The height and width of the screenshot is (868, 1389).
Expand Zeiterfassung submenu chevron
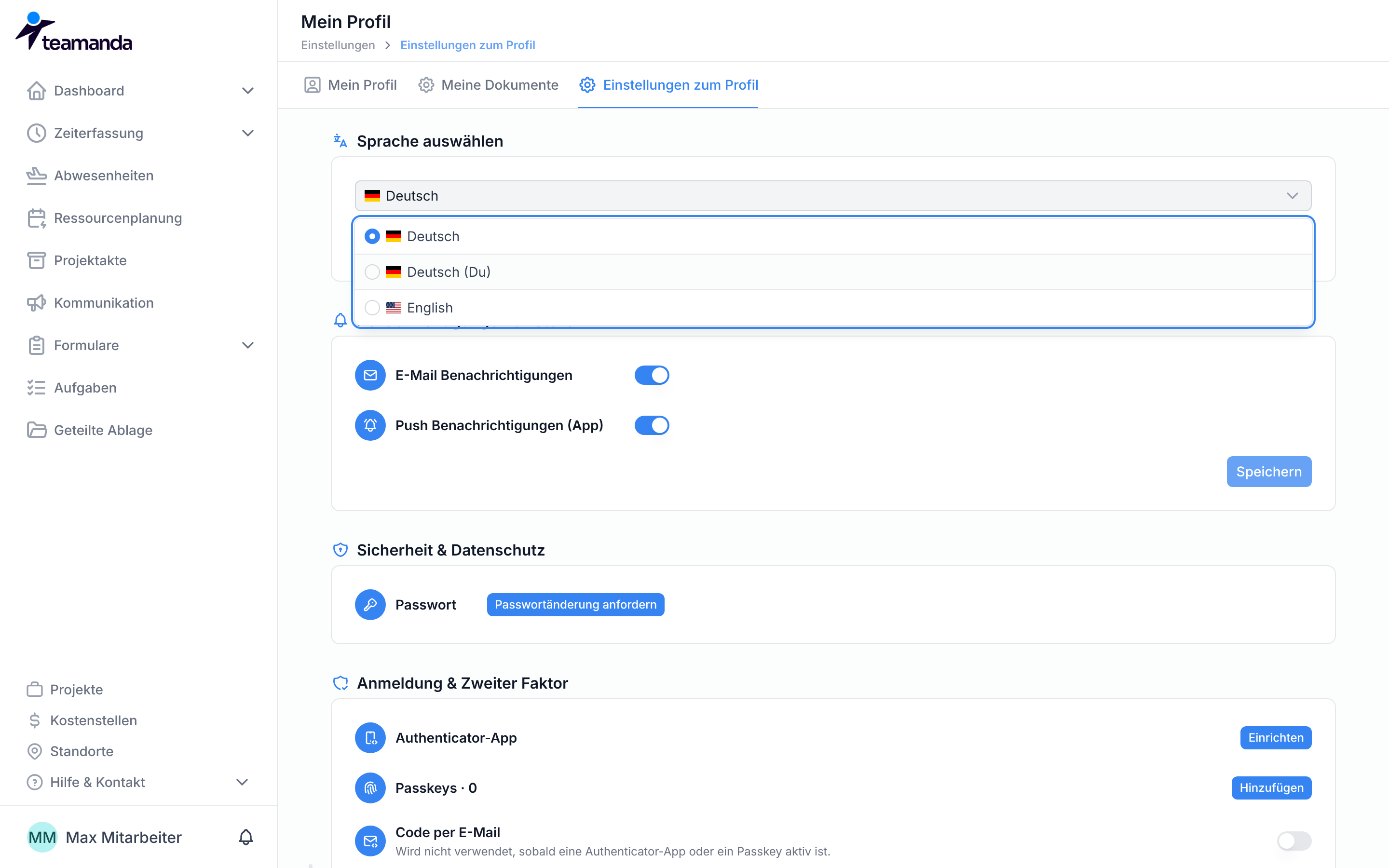coord(247,133)
